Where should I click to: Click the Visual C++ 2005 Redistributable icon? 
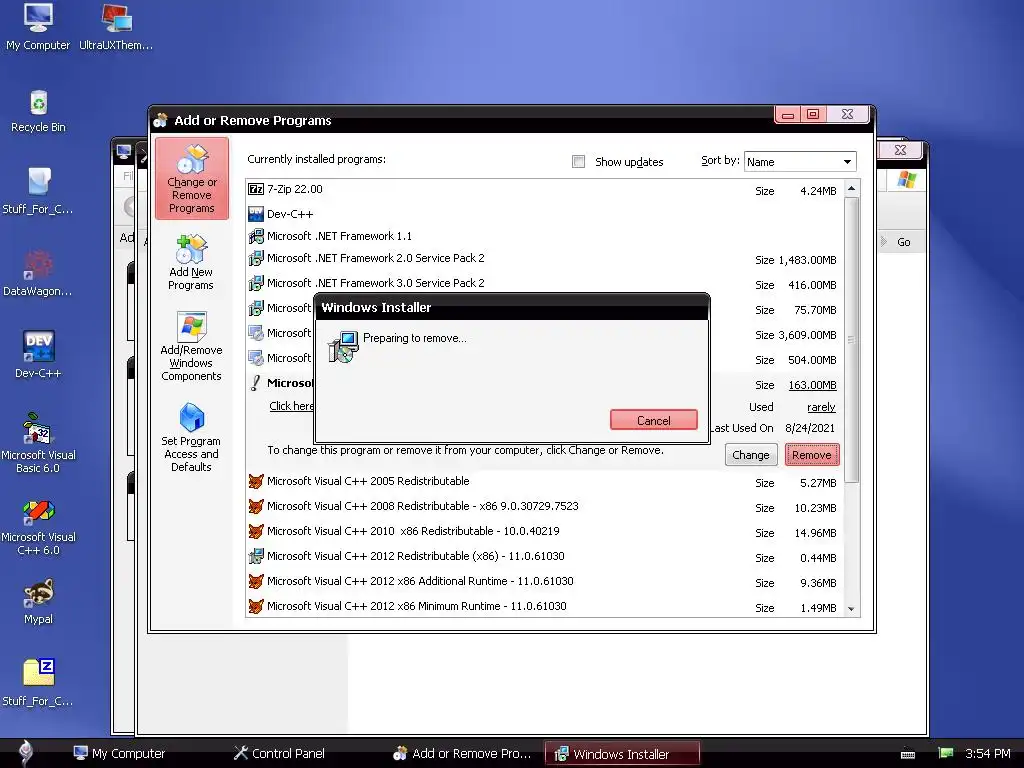pyautogui.click(x=256, y=481)
